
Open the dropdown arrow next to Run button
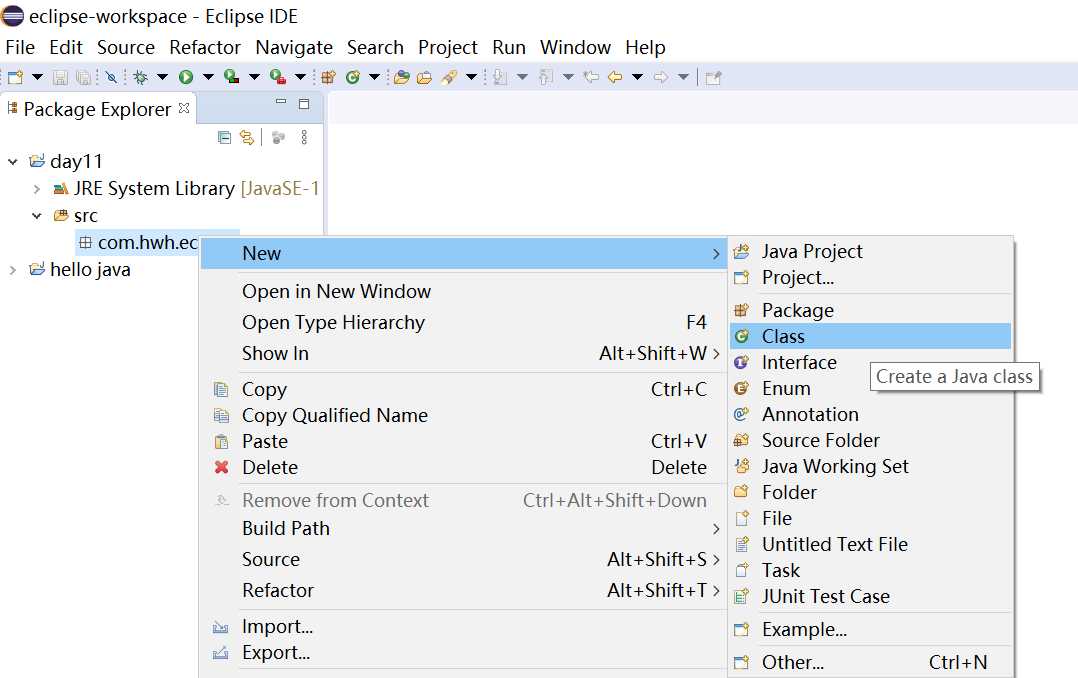[x=208, y=77]
